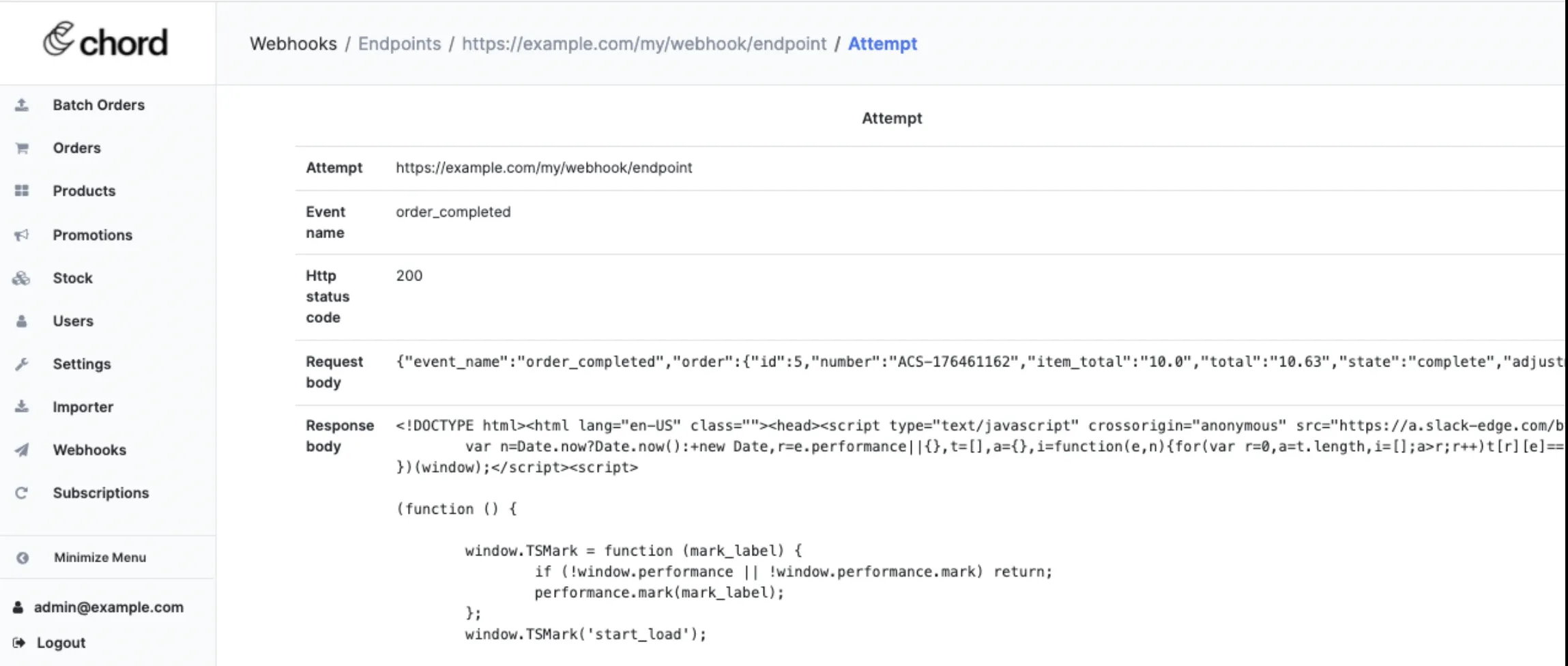Click the Response body DOCTYPE line

point(980,426)
